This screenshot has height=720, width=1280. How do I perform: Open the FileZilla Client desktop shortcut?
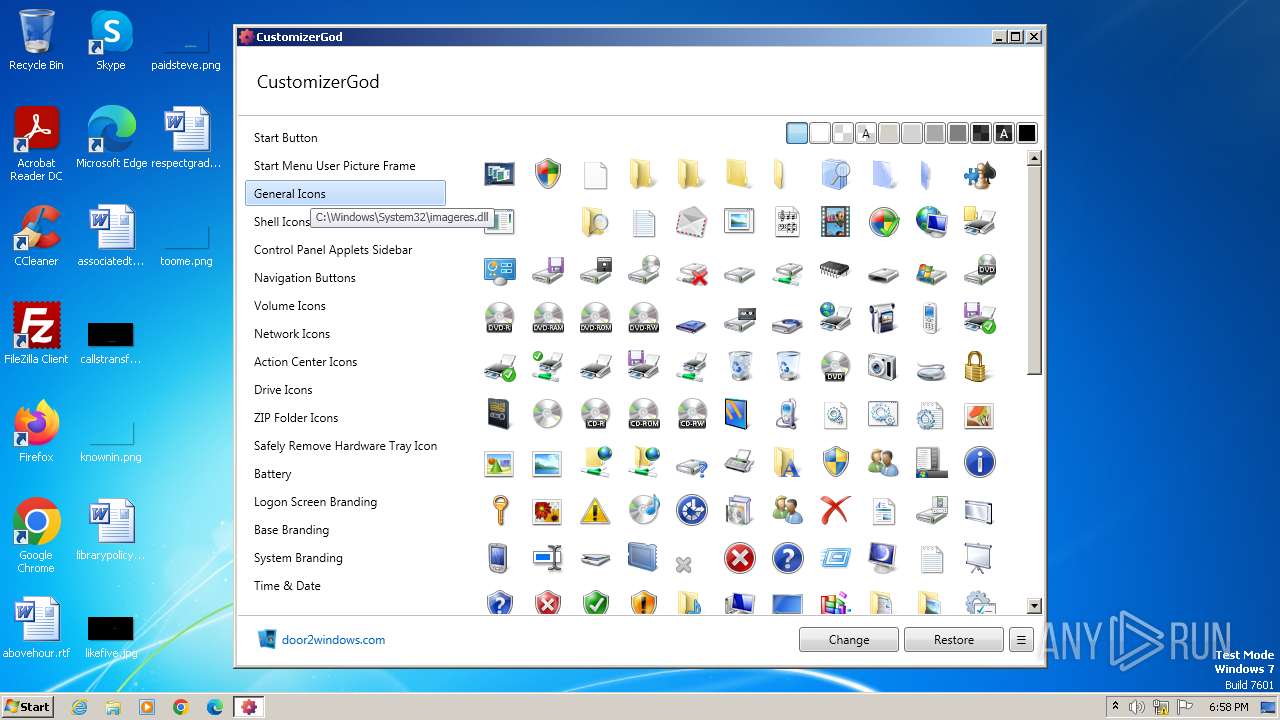point(36,334)
